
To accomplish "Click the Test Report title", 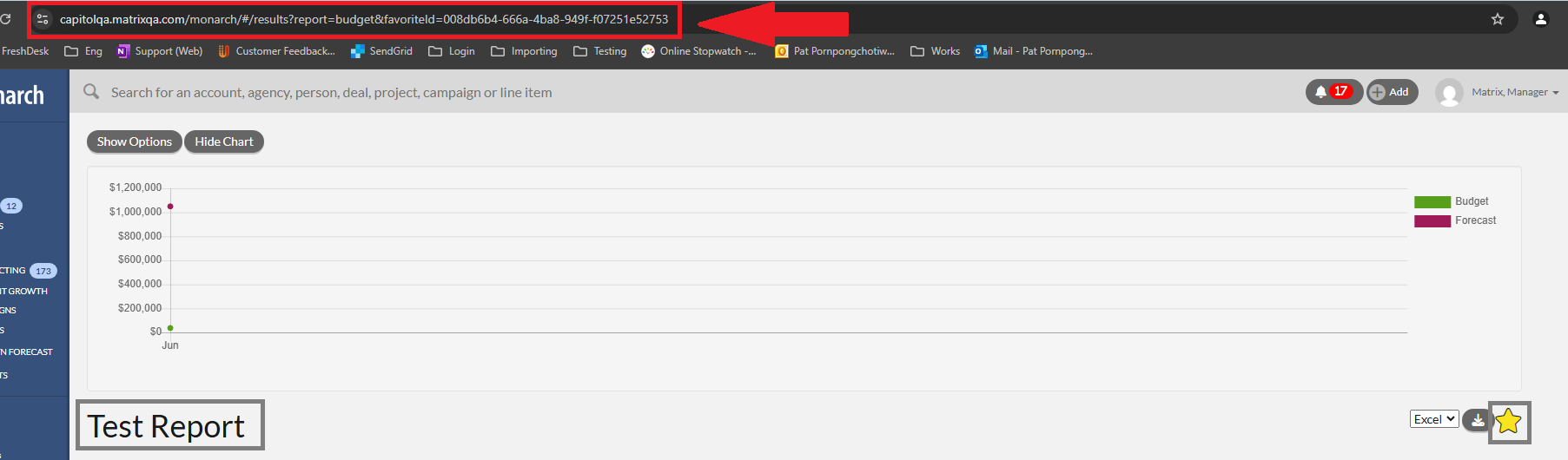I will (166, 427).
